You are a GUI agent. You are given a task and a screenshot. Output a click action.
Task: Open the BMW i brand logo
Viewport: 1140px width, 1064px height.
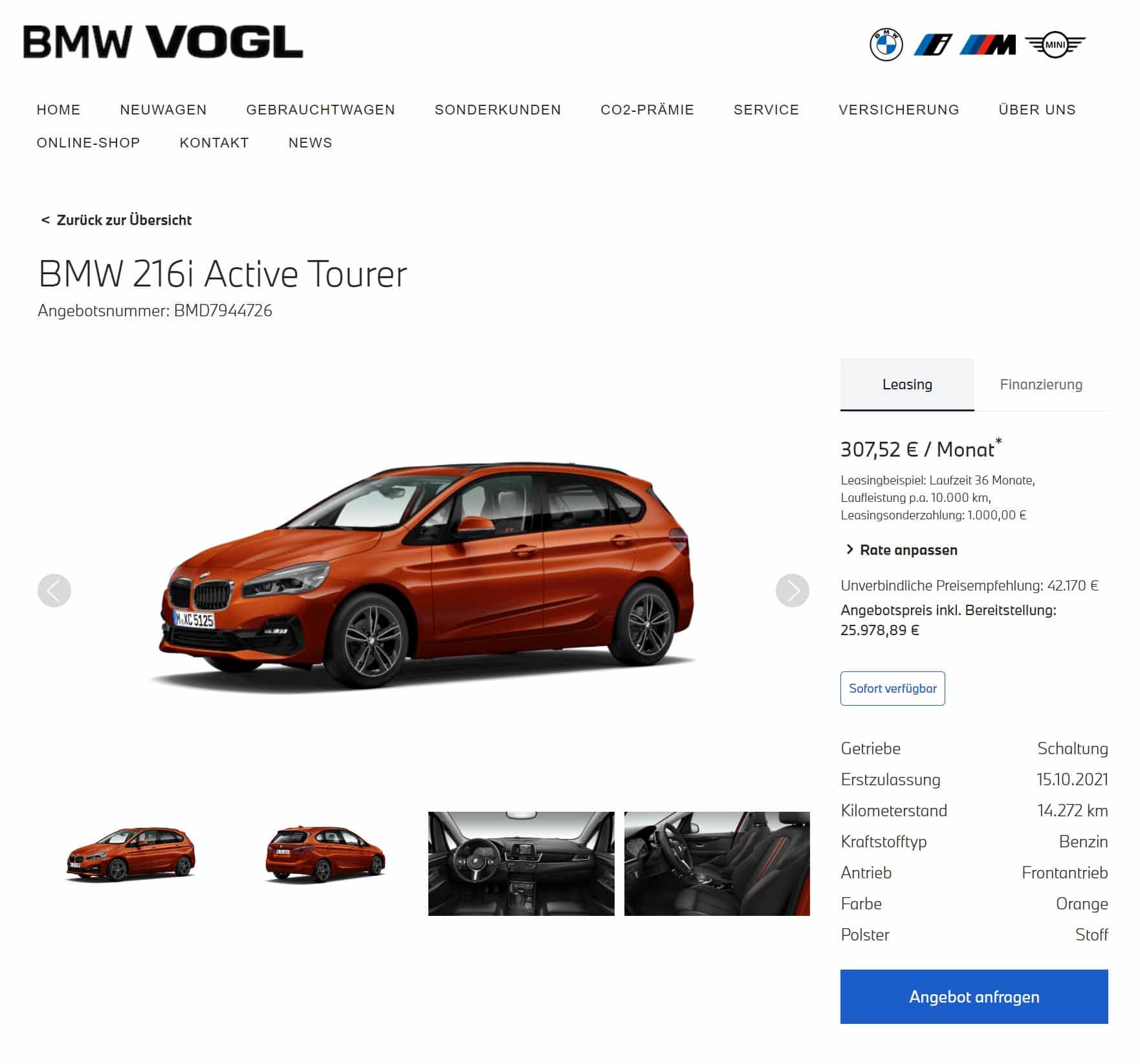pyautogui.click(x=933, y=45)
